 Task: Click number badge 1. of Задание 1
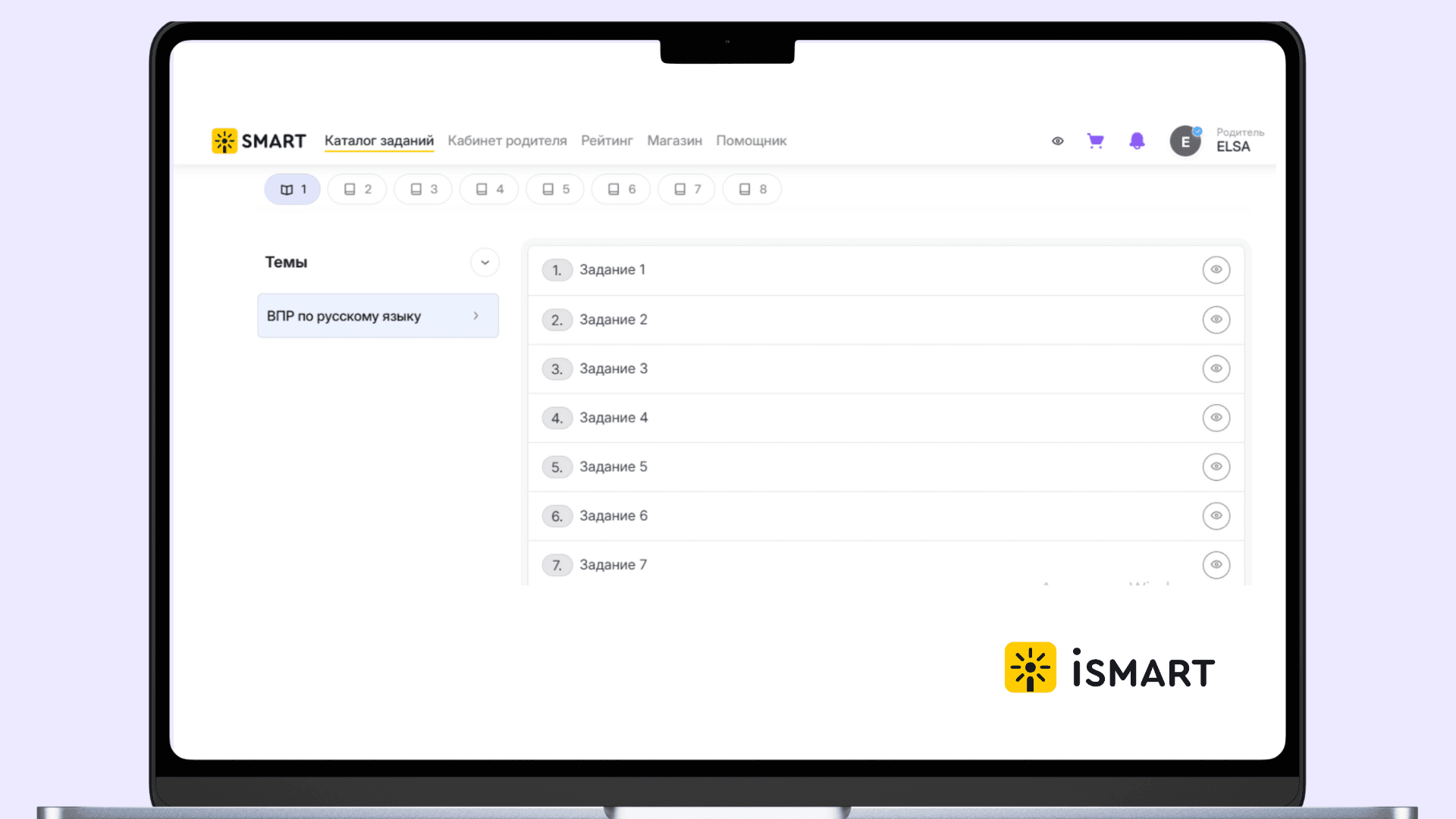(557, 270)
